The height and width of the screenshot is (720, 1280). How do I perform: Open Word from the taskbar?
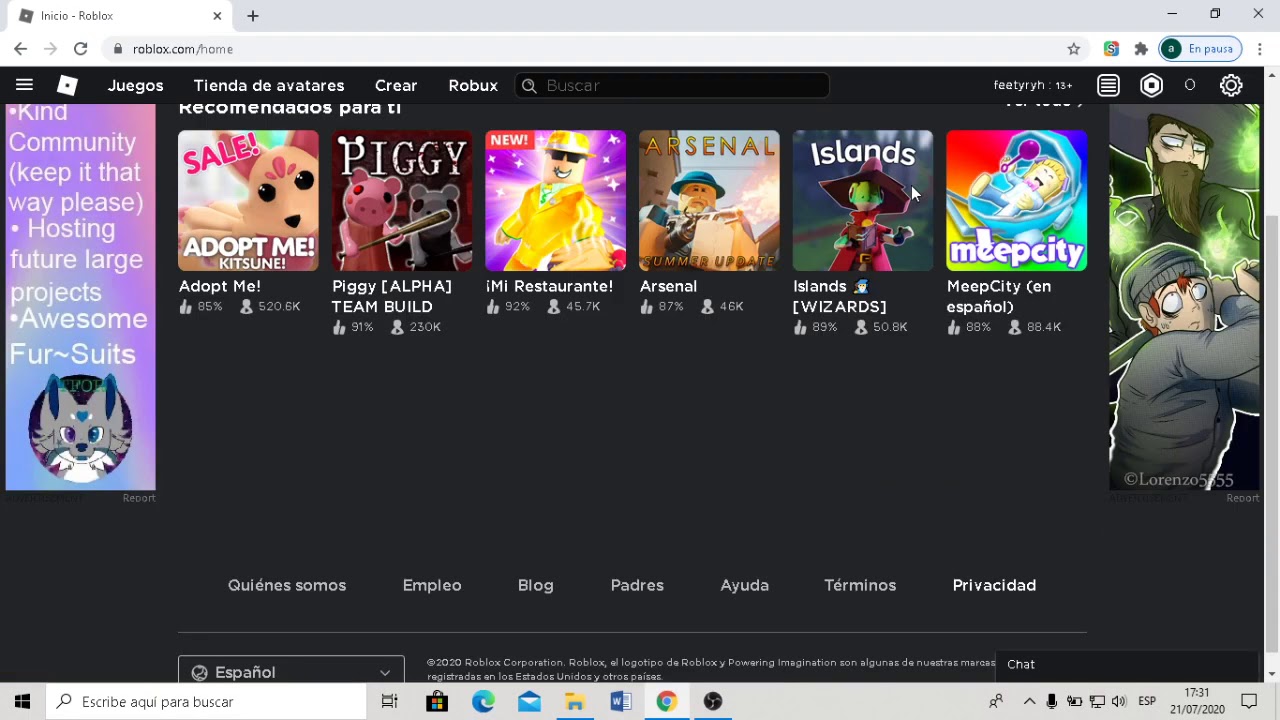click(x=621, y=701)
